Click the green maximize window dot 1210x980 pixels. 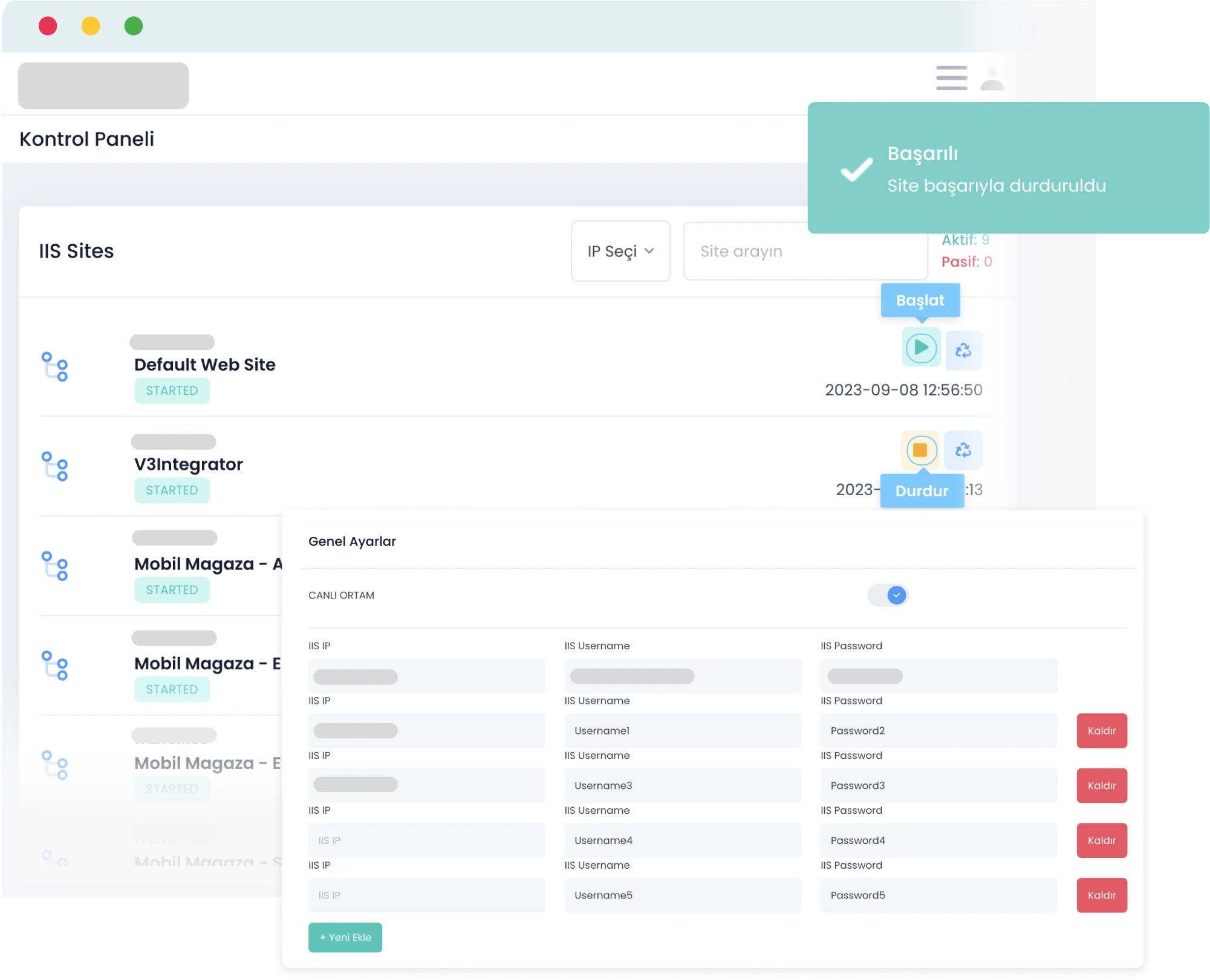coord(134,26)
